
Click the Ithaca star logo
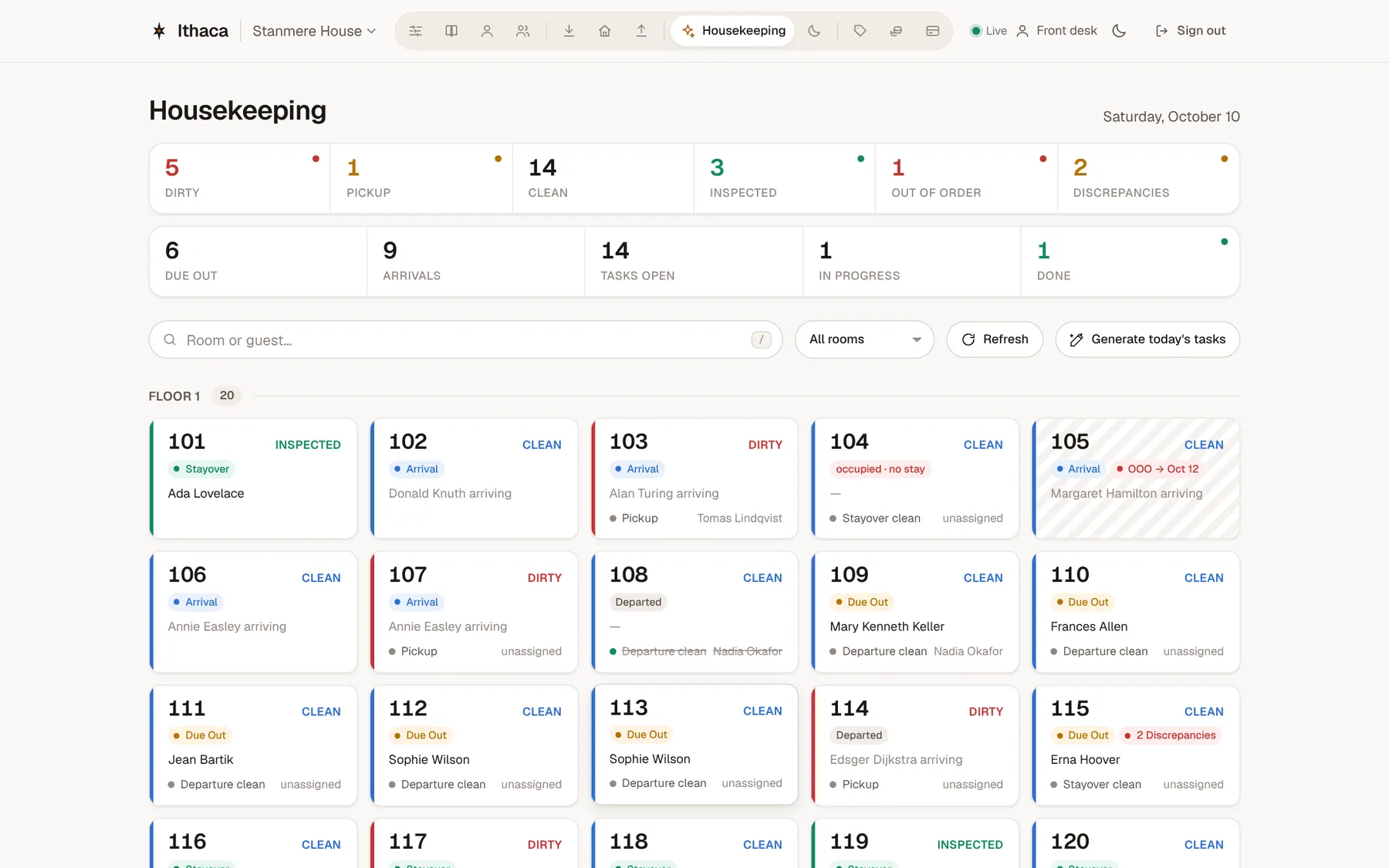[159, 31]
